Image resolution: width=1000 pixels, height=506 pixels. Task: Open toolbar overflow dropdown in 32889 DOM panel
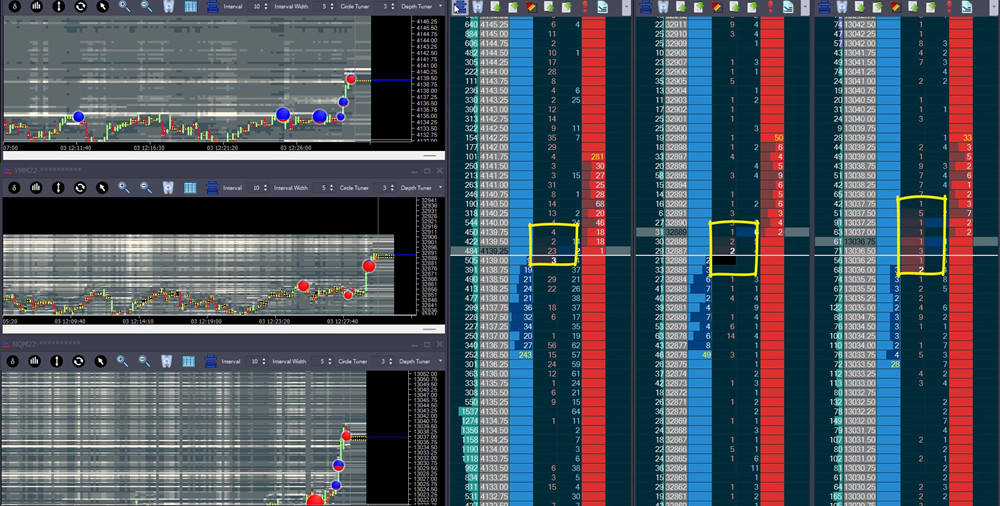[x=805, y=7]
